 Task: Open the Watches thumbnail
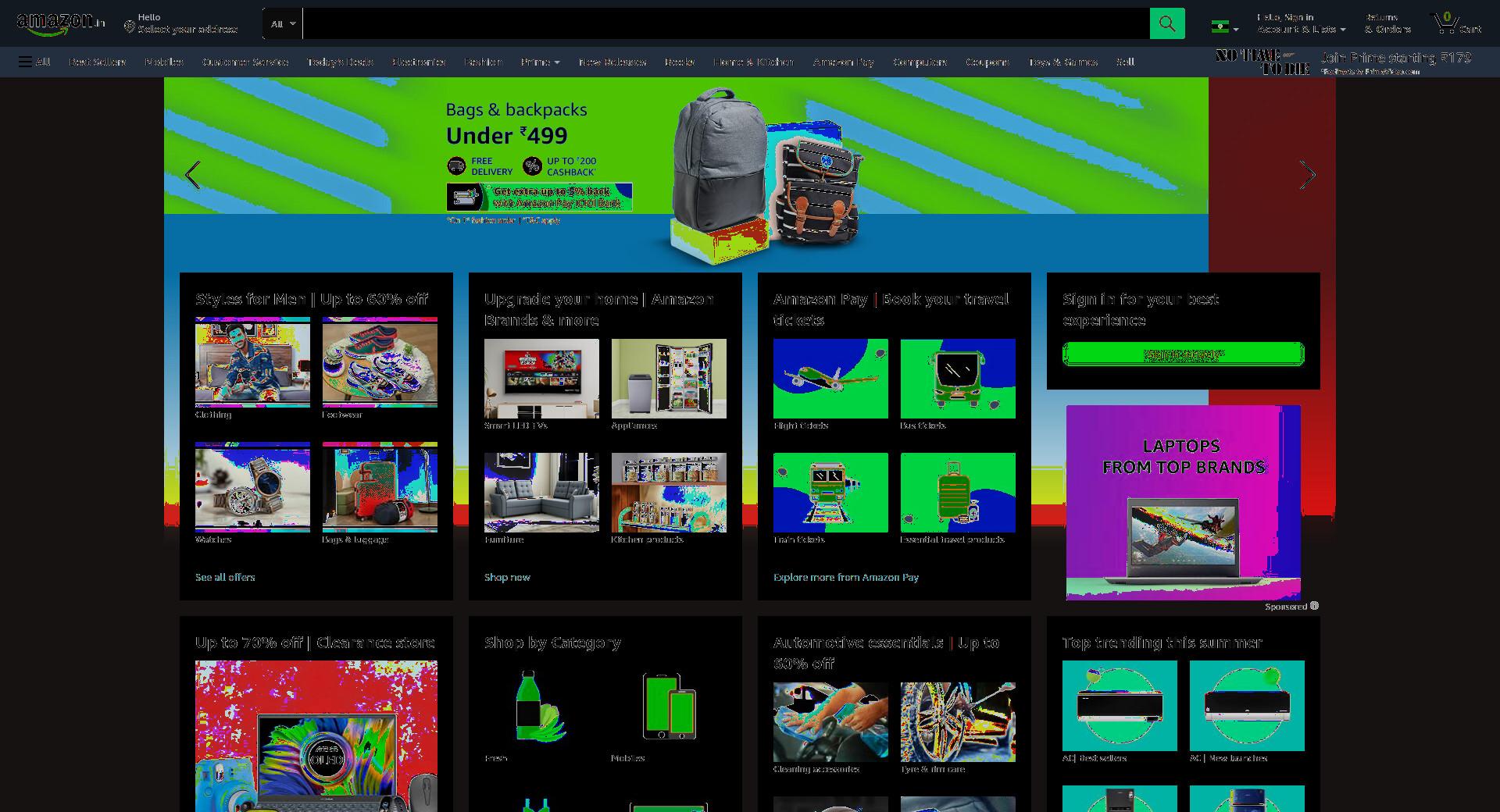tap(252, 487)
